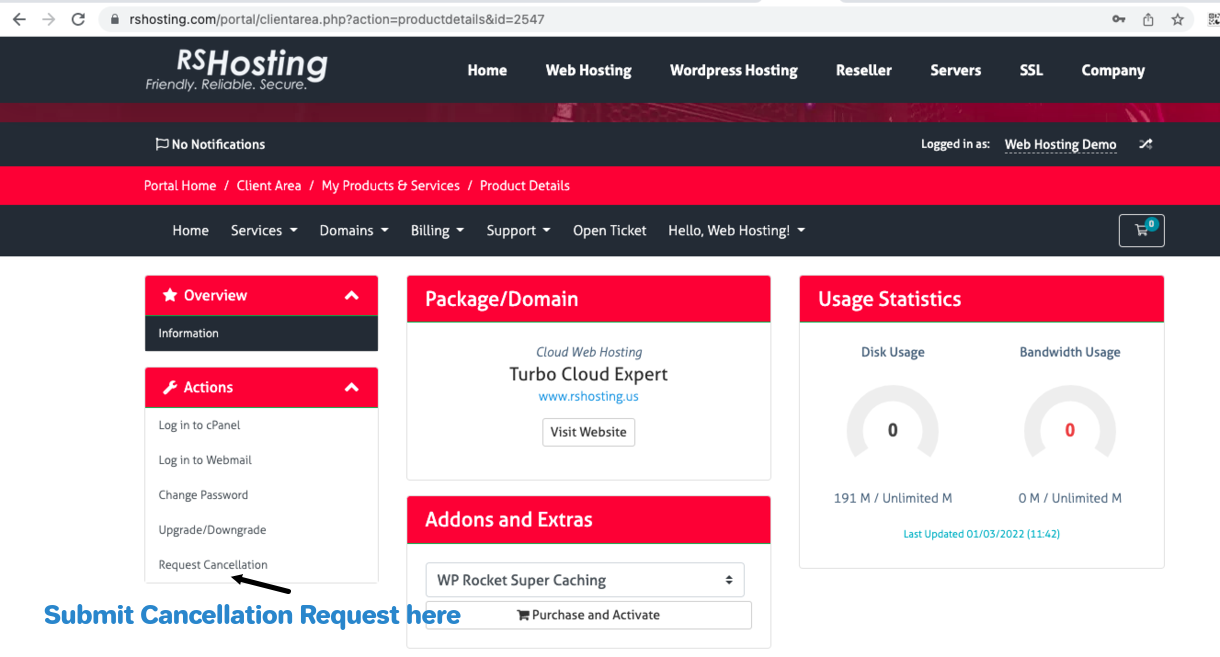Open the www.rshosting.us domain link
The width and height of the screenshot is (1220, 657).
(x=588, y=396)
